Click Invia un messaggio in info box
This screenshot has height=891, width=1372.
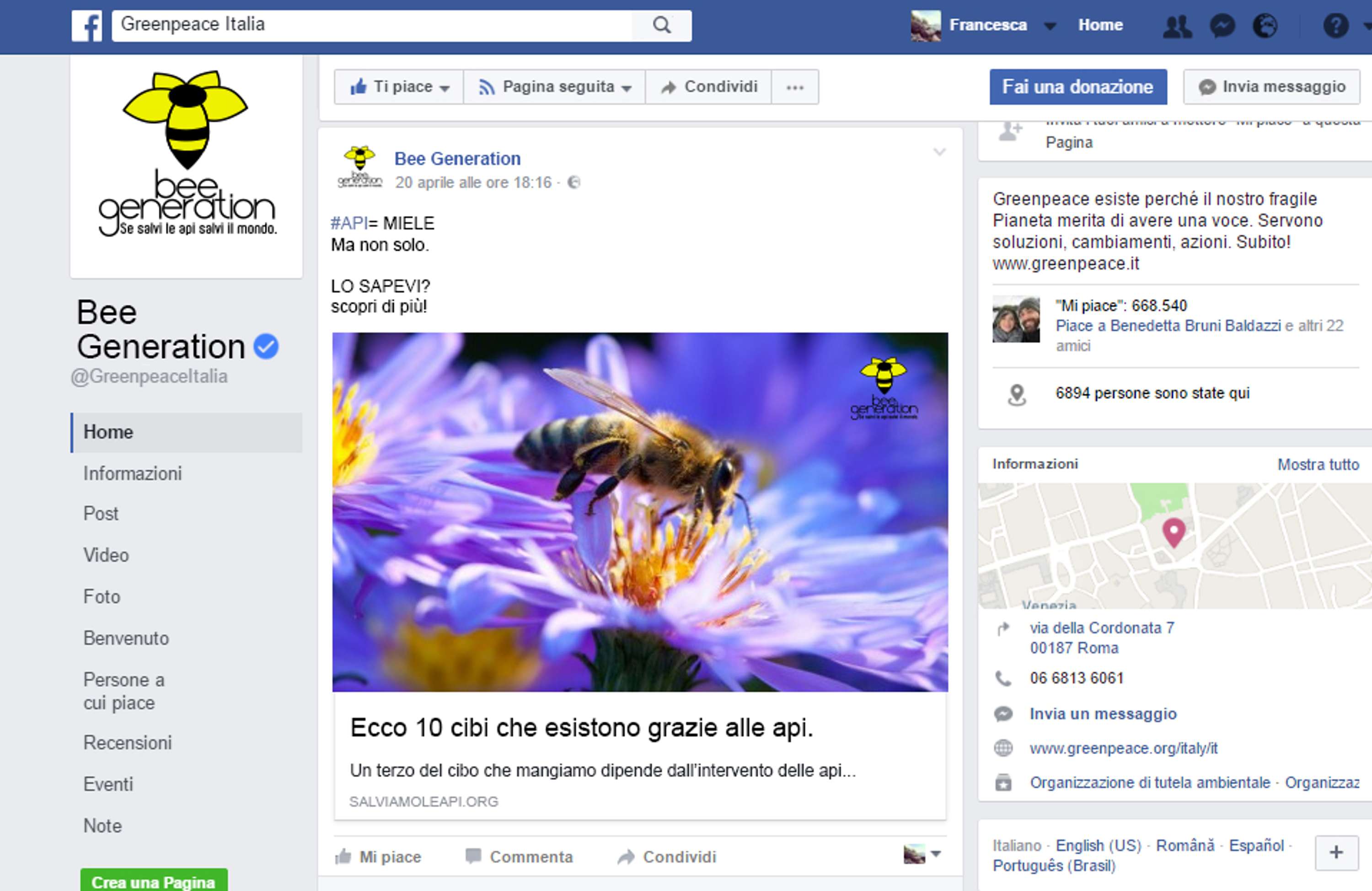1103,714
